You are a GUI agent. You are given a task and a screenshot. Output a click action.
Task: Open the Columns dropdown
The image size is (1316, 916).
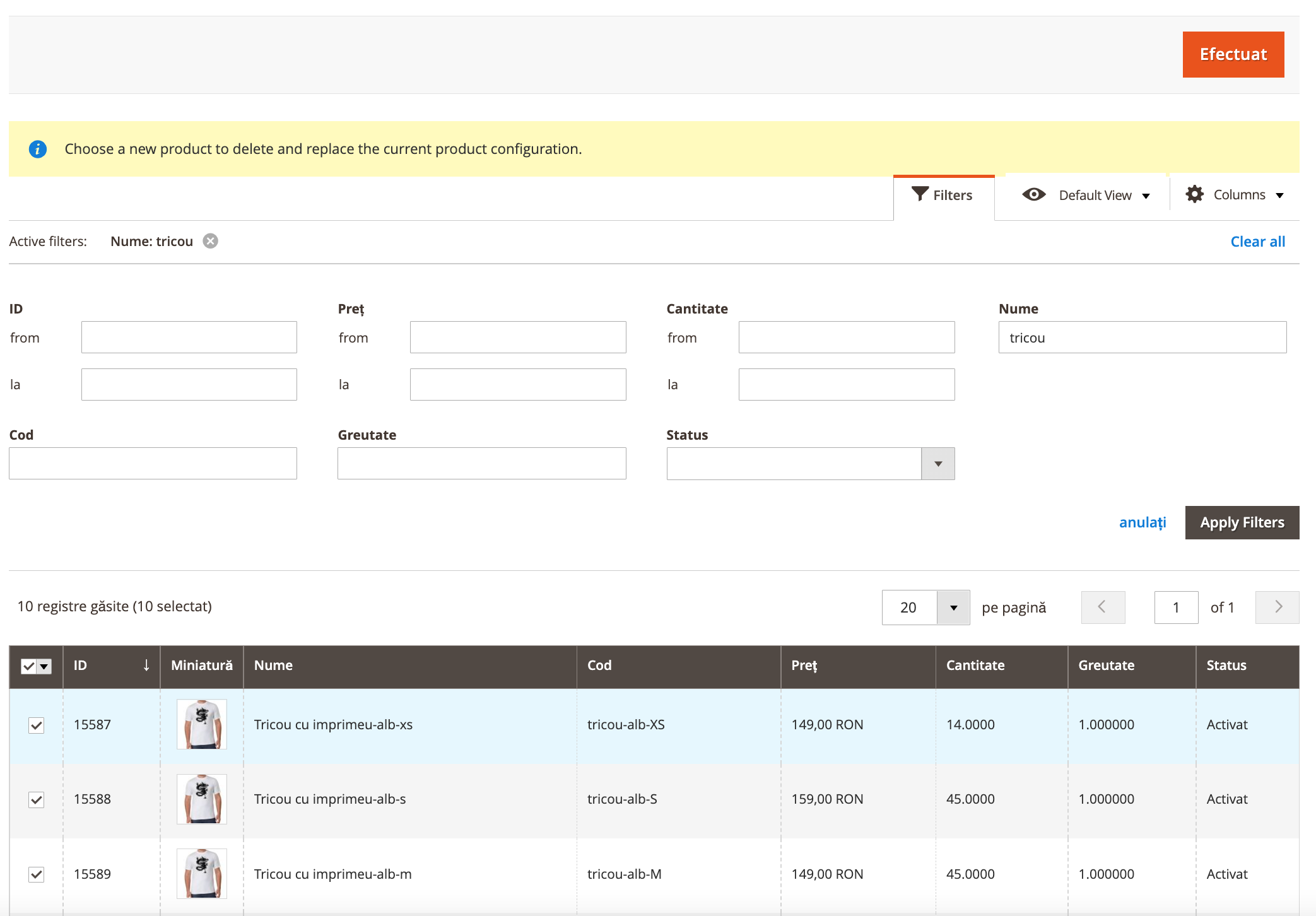1235,195
